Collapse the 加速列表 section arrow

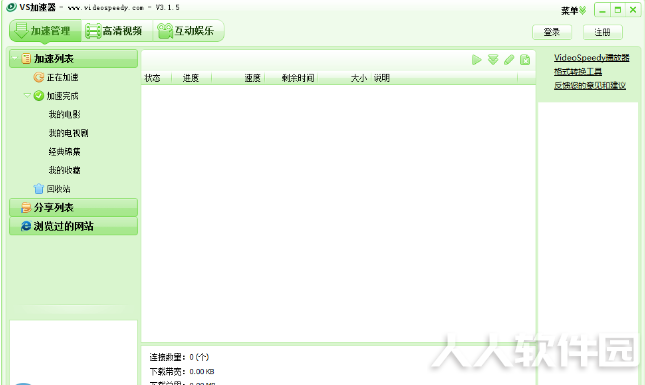(x=15, y=59)
